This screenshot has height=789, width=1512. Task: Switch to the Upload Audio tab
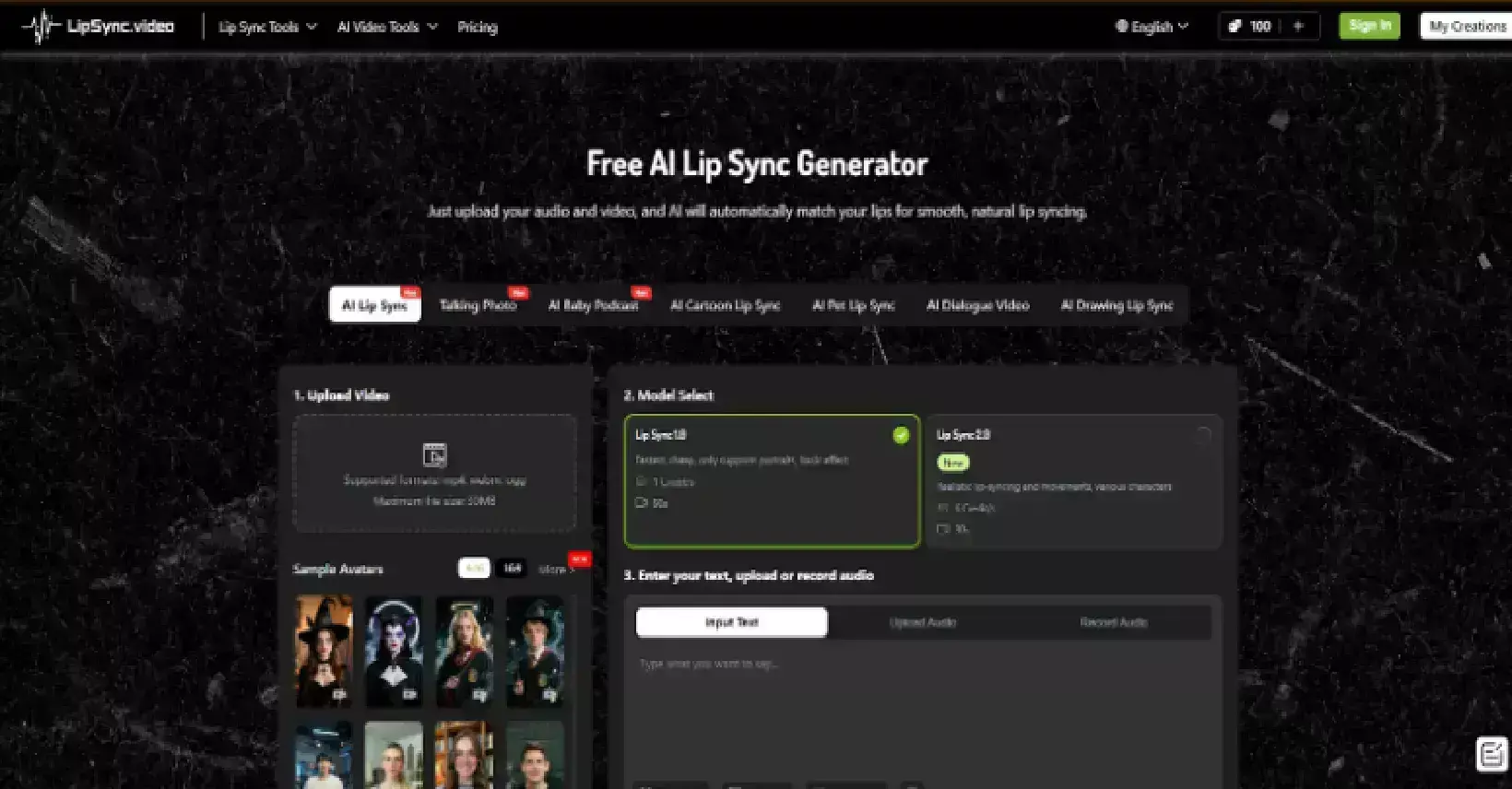pyautogui.click(x=923, y=622)
